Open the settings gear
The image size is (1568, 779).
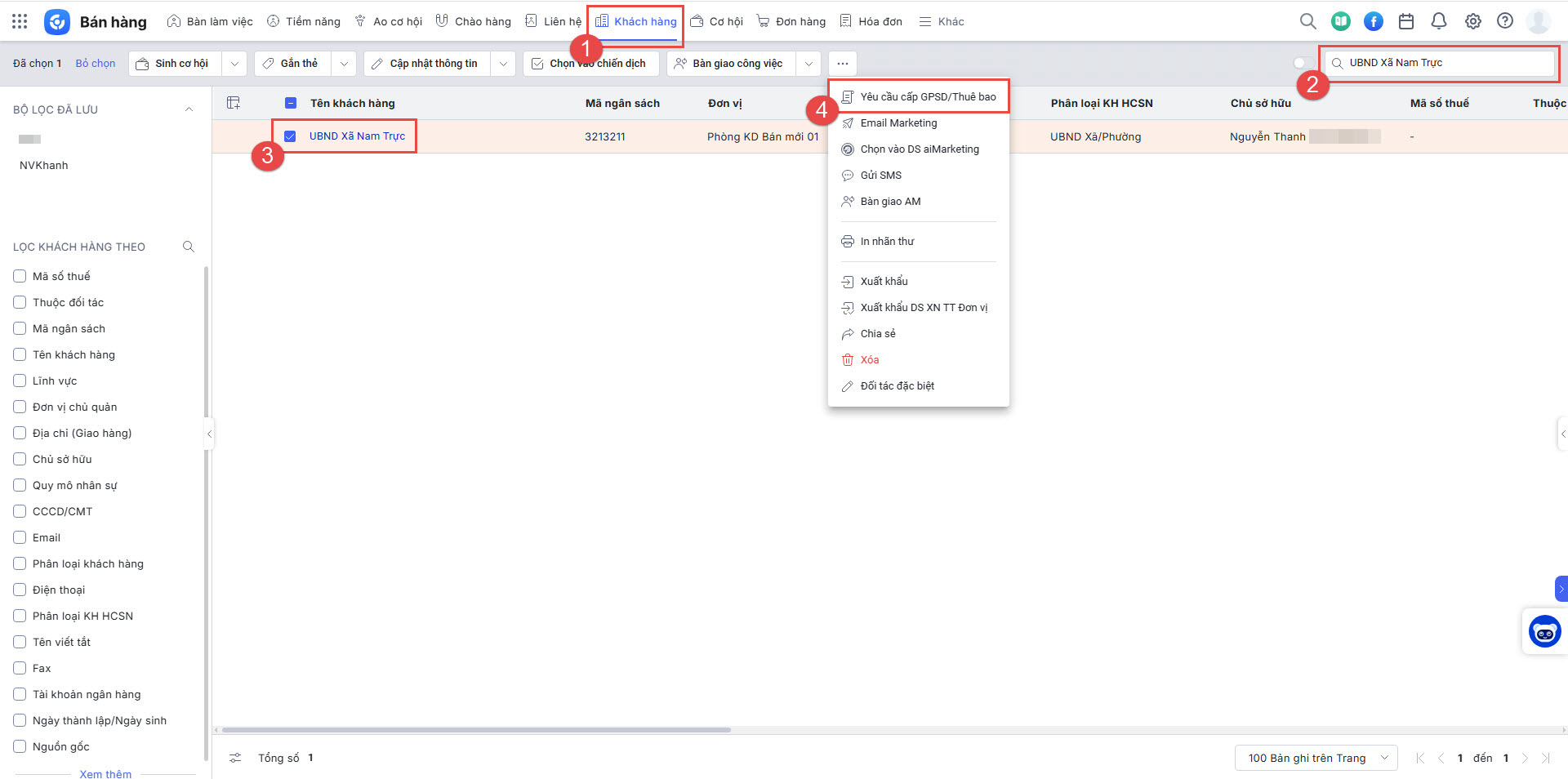pyautogui.click(x=1472, y=21)
